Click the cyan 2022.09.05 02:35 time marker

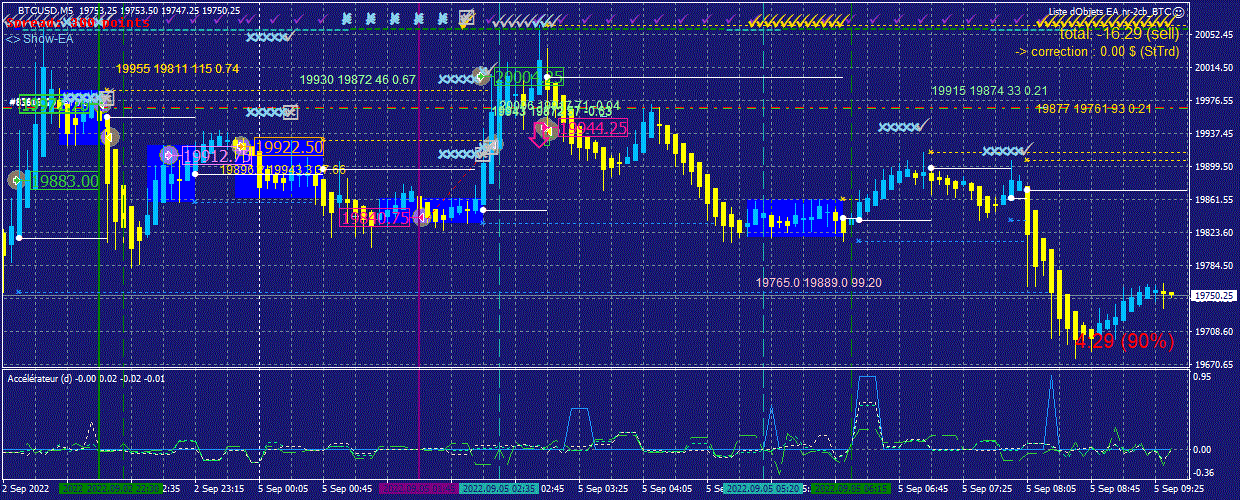point(498,490)
